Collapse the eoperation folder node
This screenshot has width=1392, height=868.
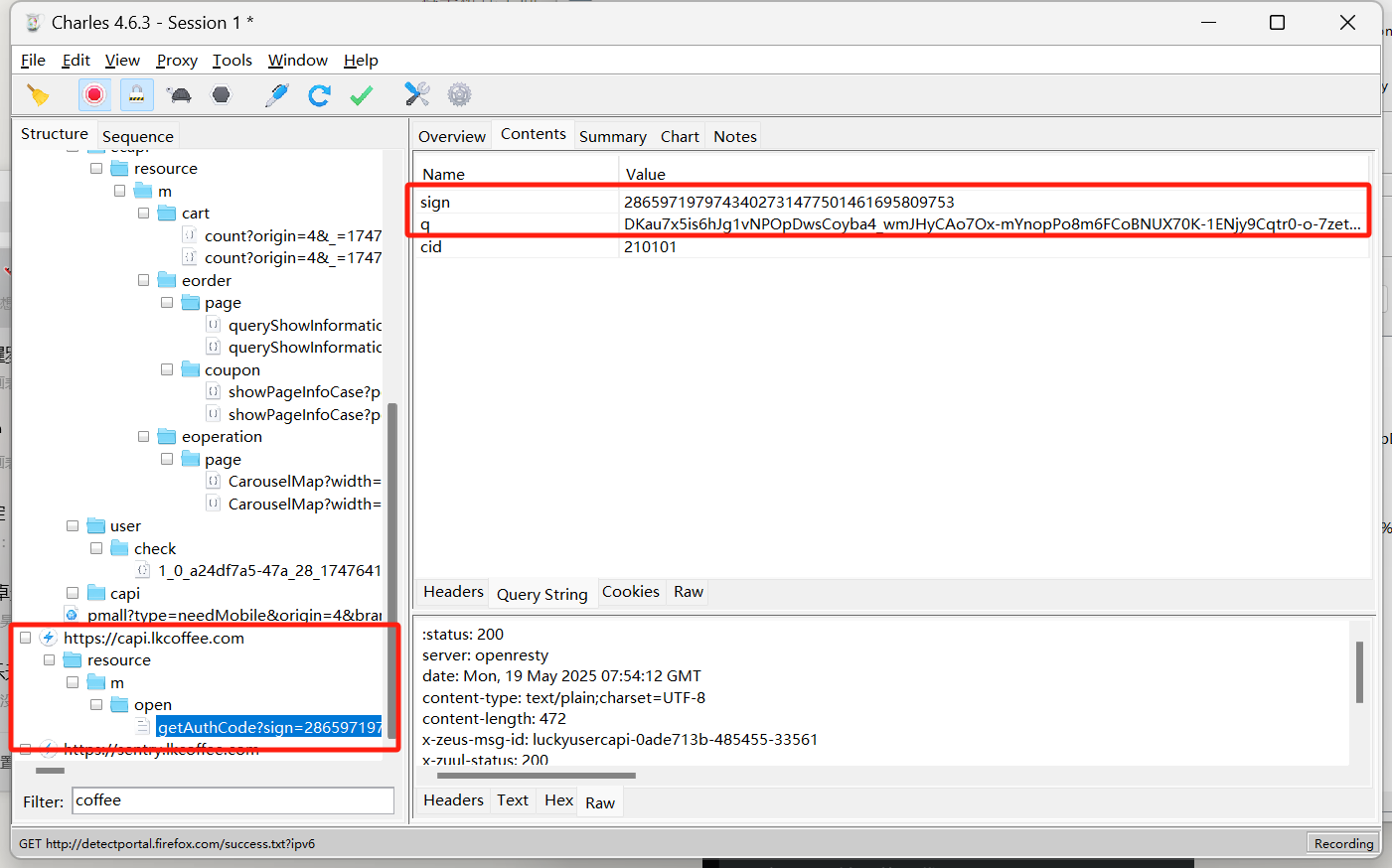(144, 437)
